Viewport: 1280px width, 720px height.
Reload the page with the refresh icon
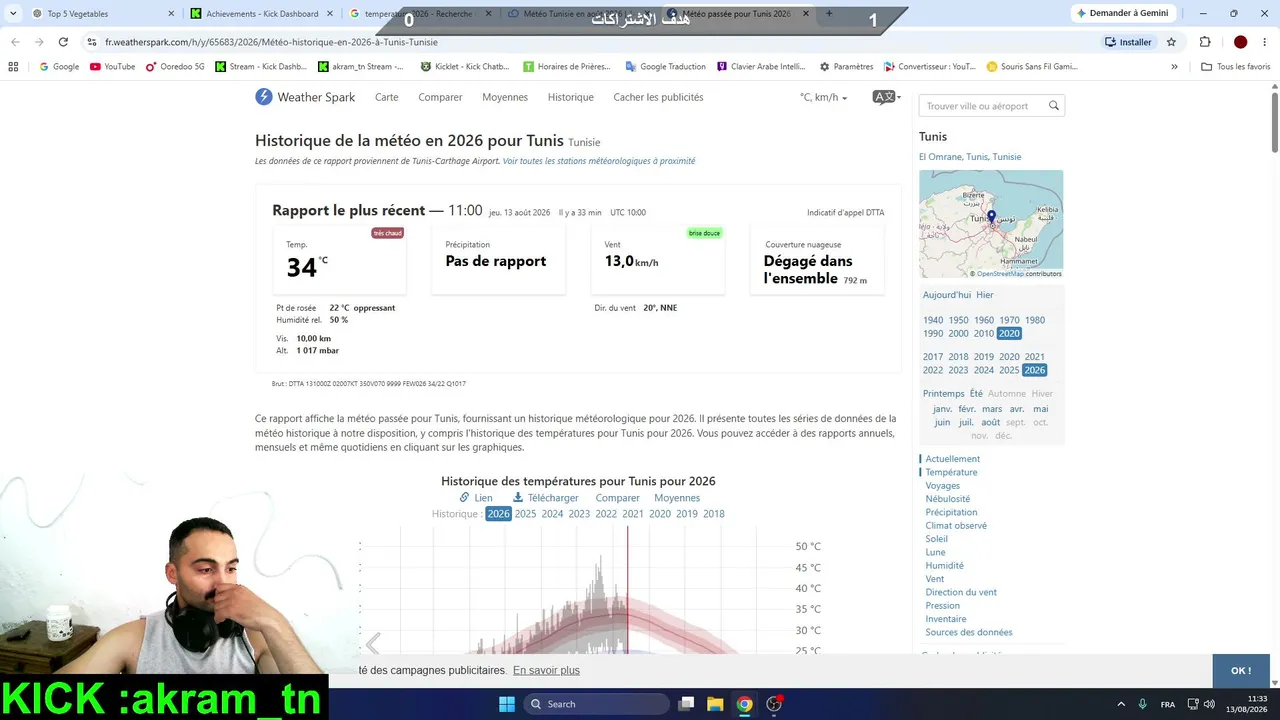click(x=63, y=42)
